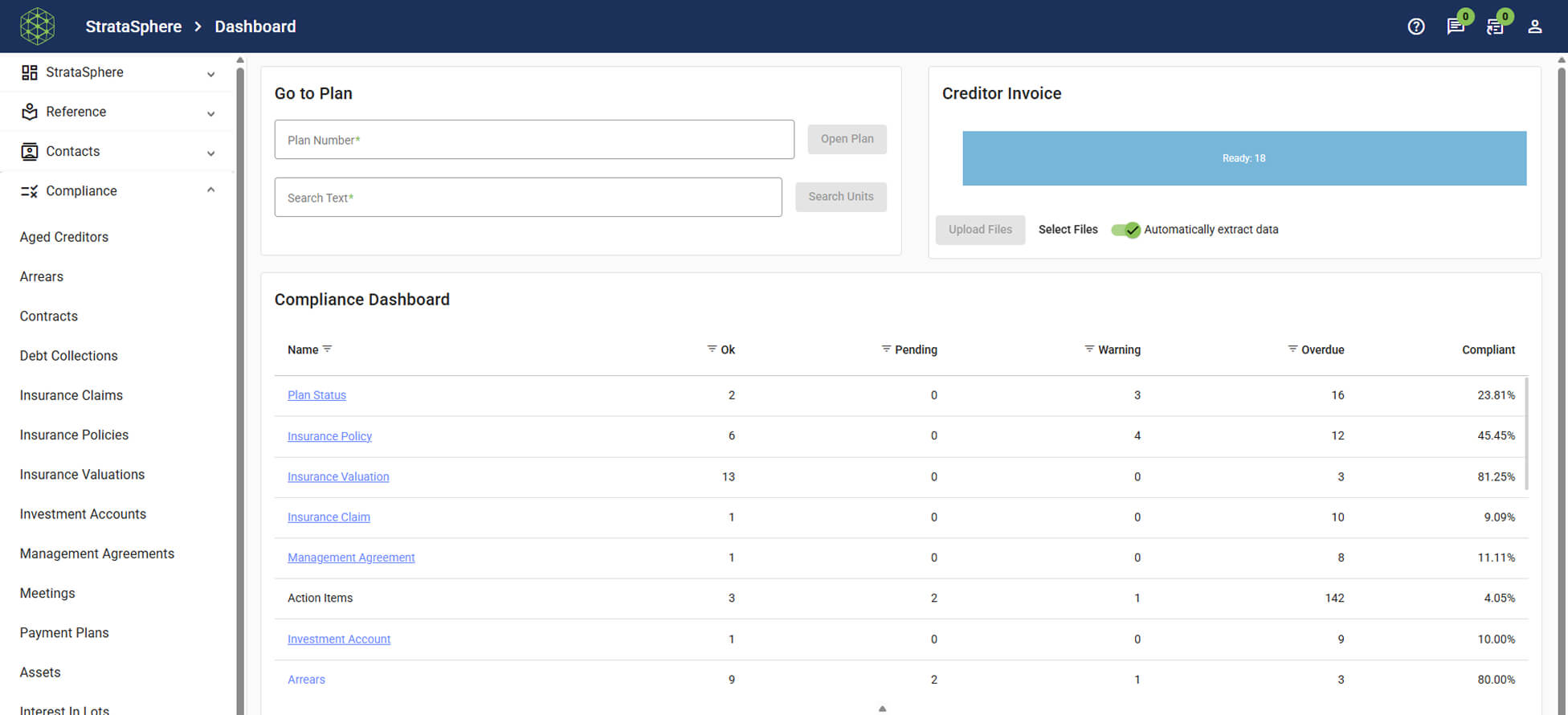This screenshot has width=1568, height=715.
Task: Click the Plan Number input field
Action: click(534, 140)
